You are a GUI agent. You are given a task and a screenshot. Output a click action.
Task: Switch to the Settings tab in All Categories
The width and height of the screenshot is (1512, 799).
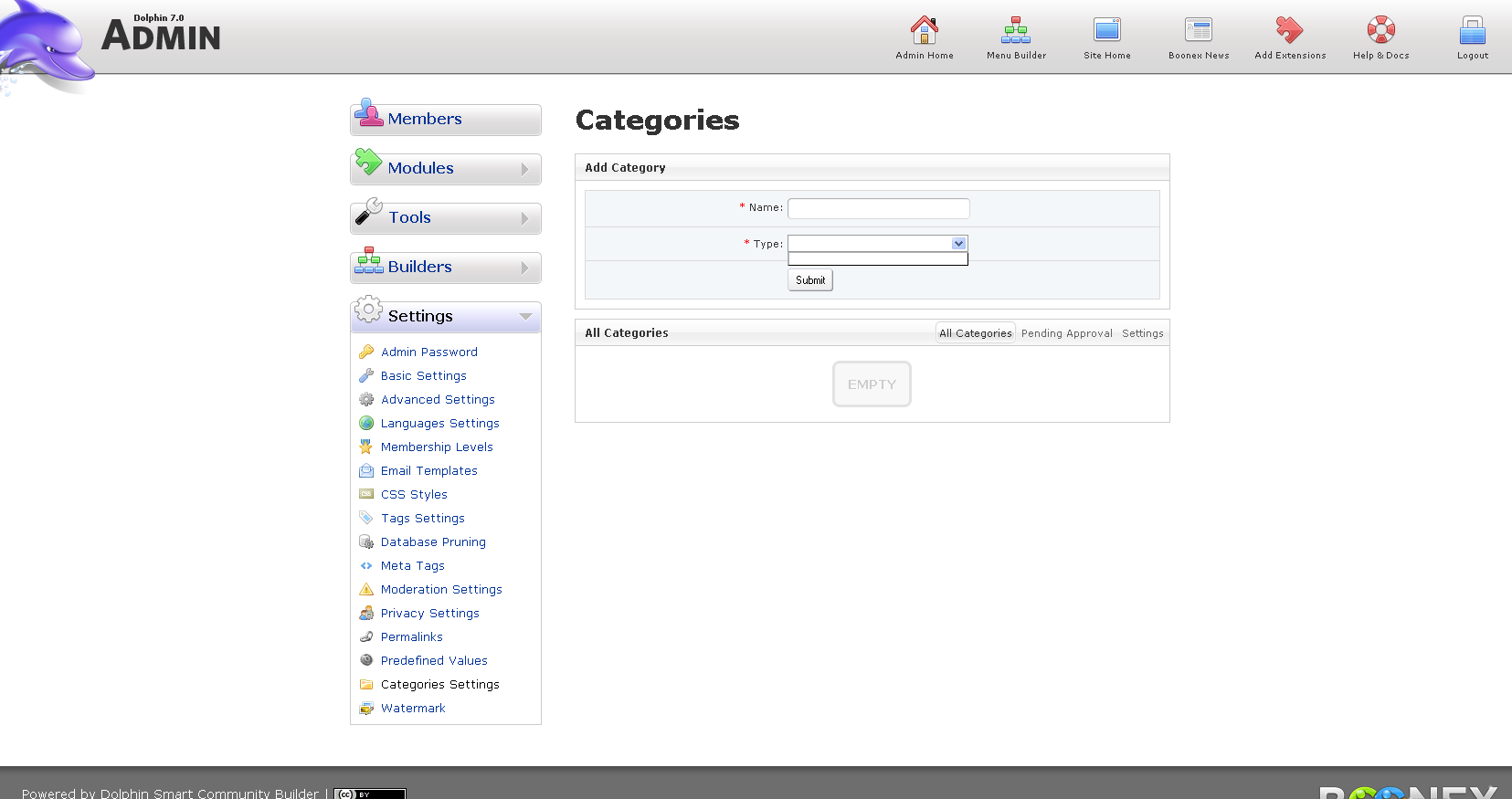[x=1142, y=333]
